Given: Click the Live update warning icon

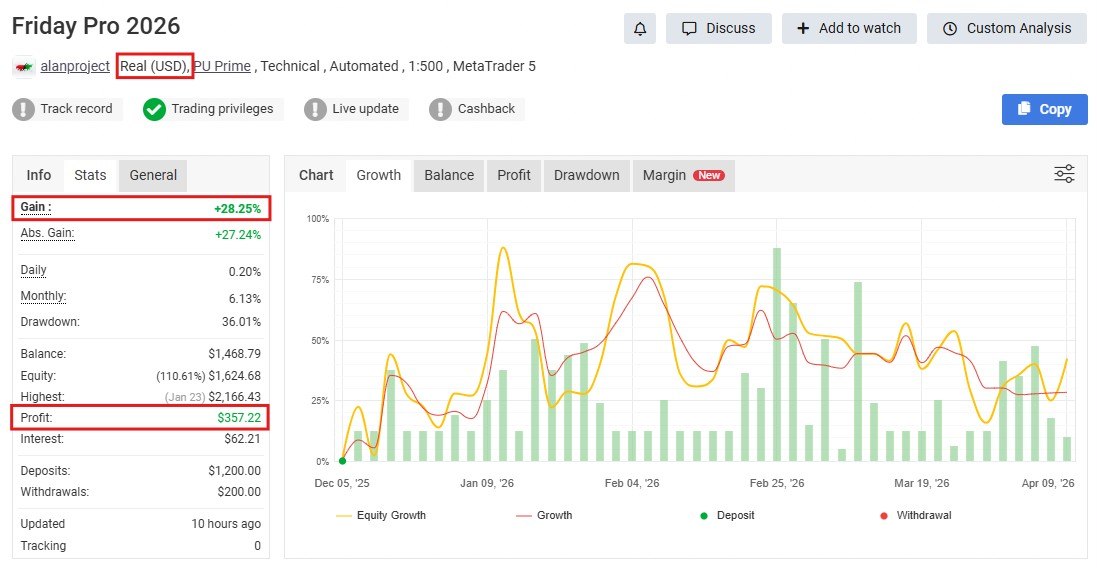Looking at the screenshot, I should click(x=315, y=109).
